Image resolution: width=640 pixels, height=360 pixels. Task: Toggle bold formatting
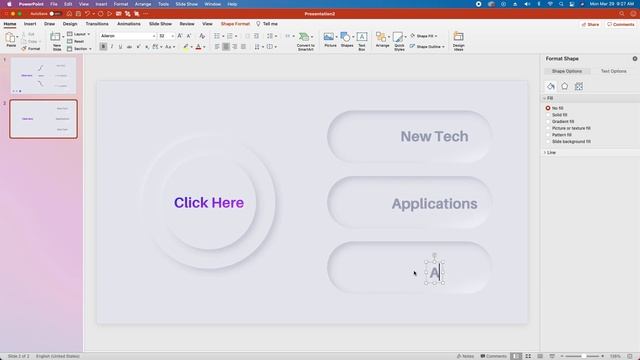pyautogui.click(x=103, y=47)
